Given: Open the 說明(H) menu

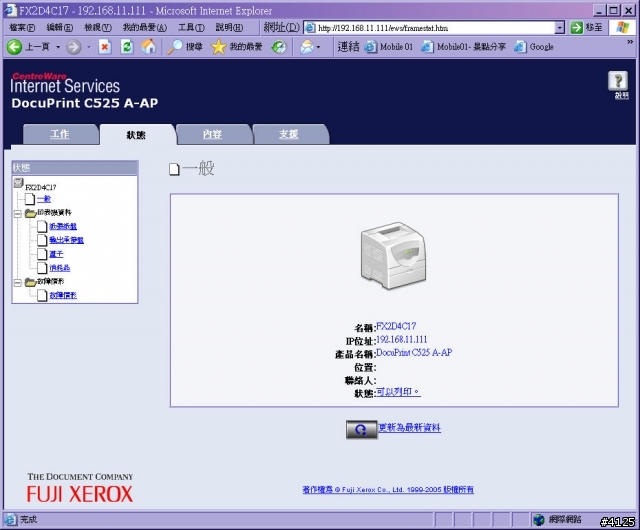Looking at the screenshot, I should coord(229,28).
